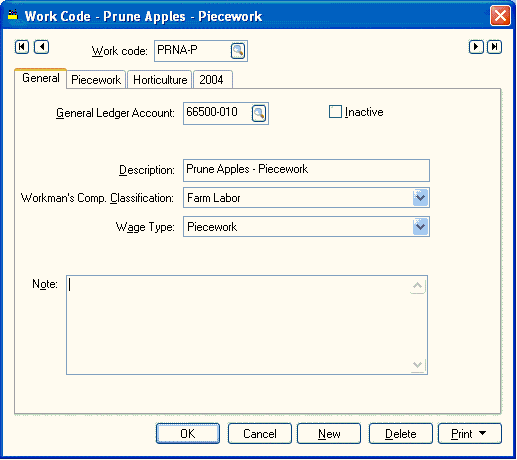The width and height of the screenshot is (517, 460).
Task: Switch to the Horticulture tab
Action: pos(160,80)
